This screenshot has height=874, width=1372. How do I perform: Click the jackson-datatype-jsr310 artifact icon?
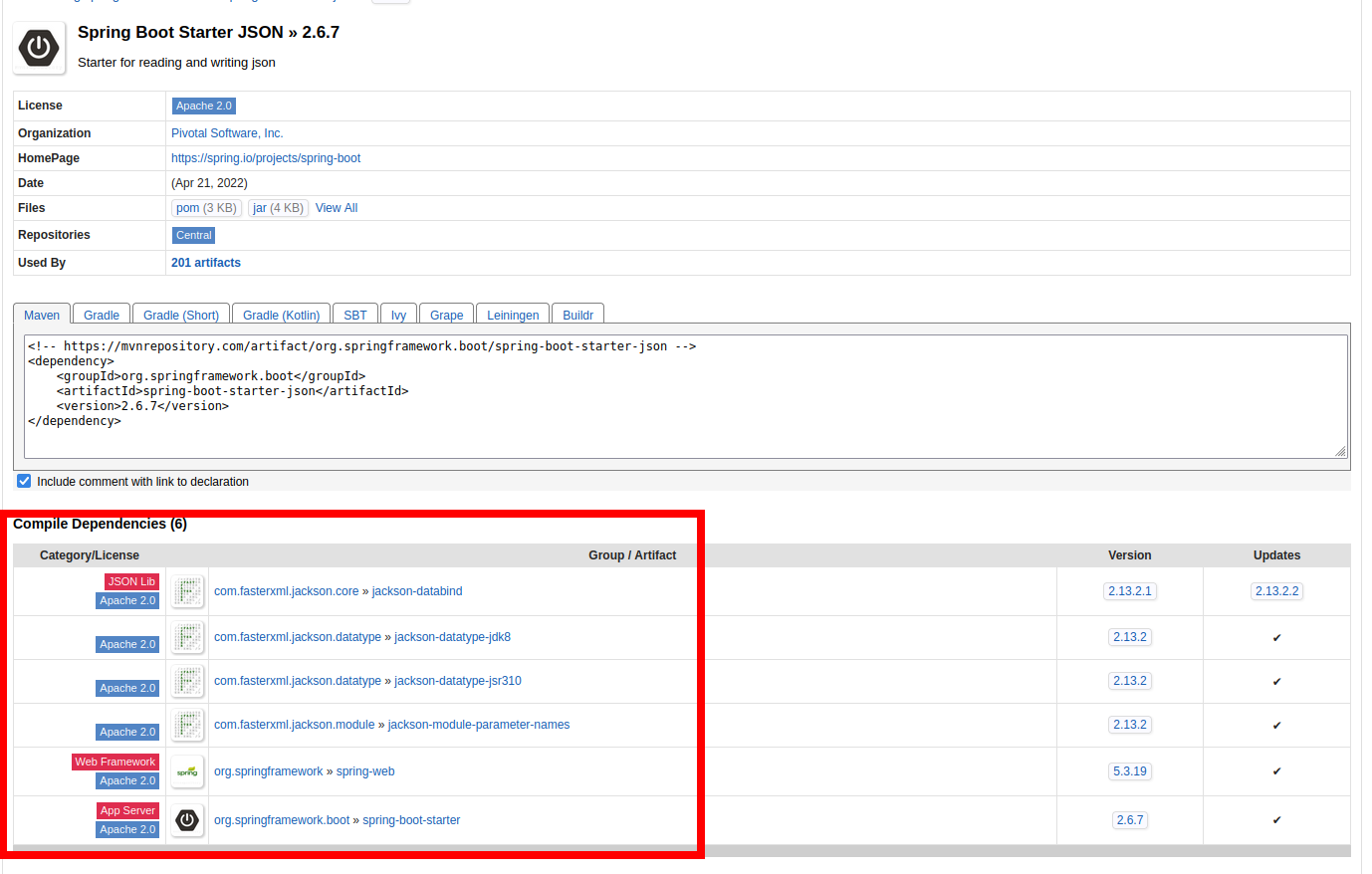coord(187,681)
